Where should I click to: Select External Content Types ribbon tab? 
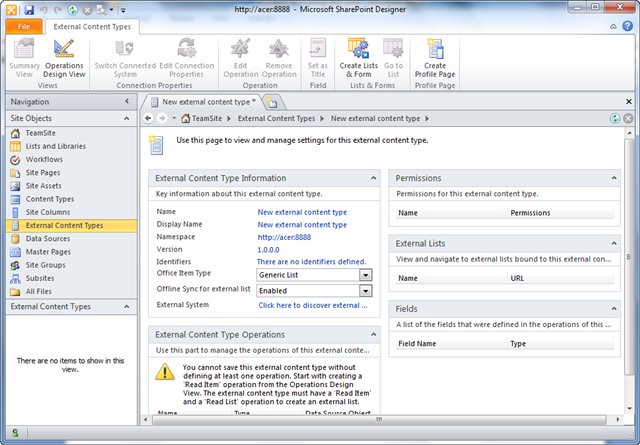[92, 27]
